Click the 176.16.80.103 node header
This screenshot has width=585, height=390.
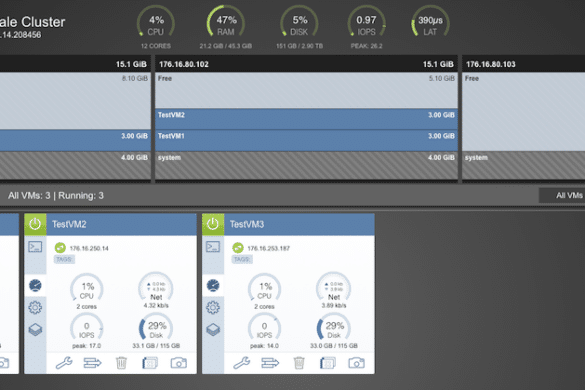[524, 64]
